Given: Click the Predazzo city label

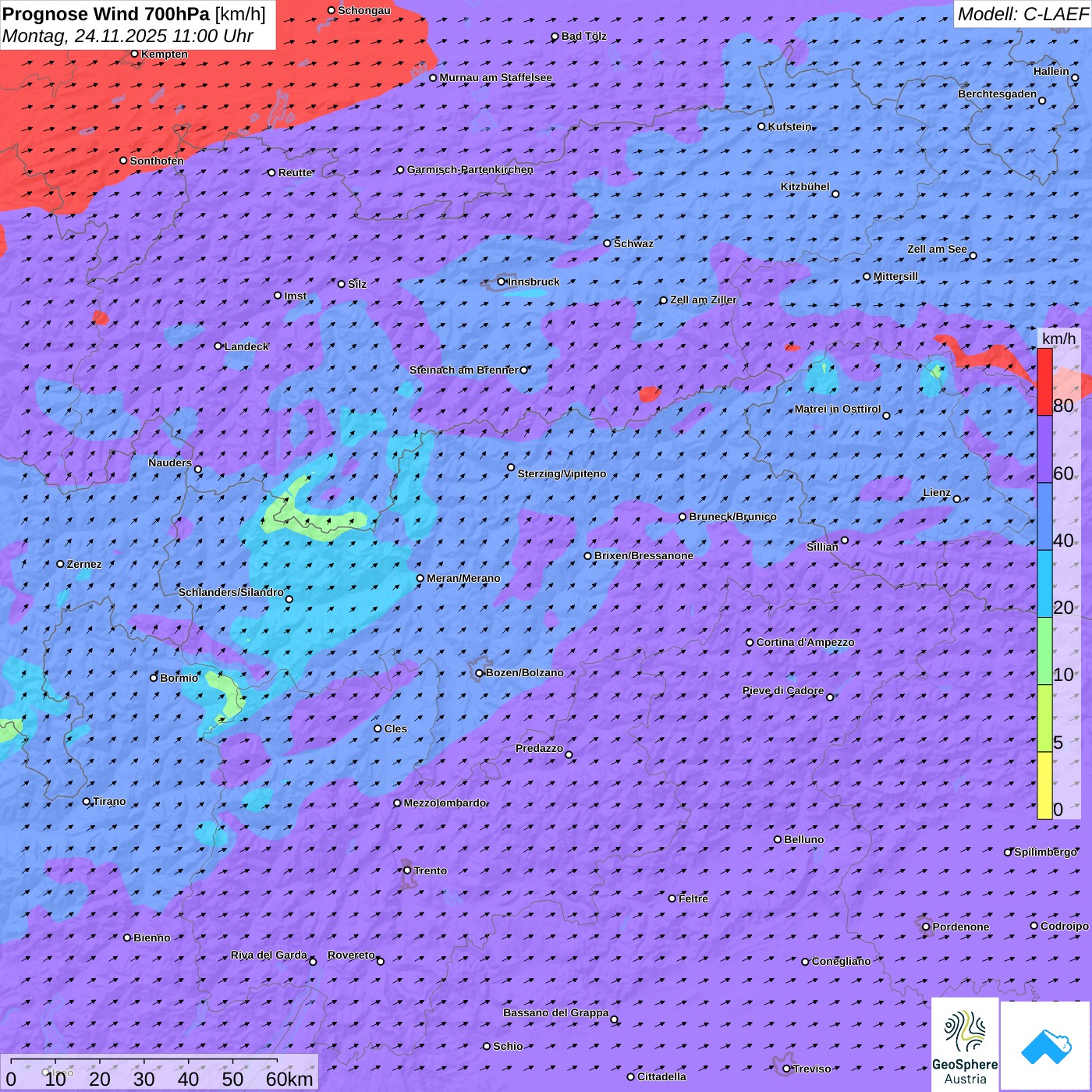Looking at the screenshot, I should click(x=539, y=748).
